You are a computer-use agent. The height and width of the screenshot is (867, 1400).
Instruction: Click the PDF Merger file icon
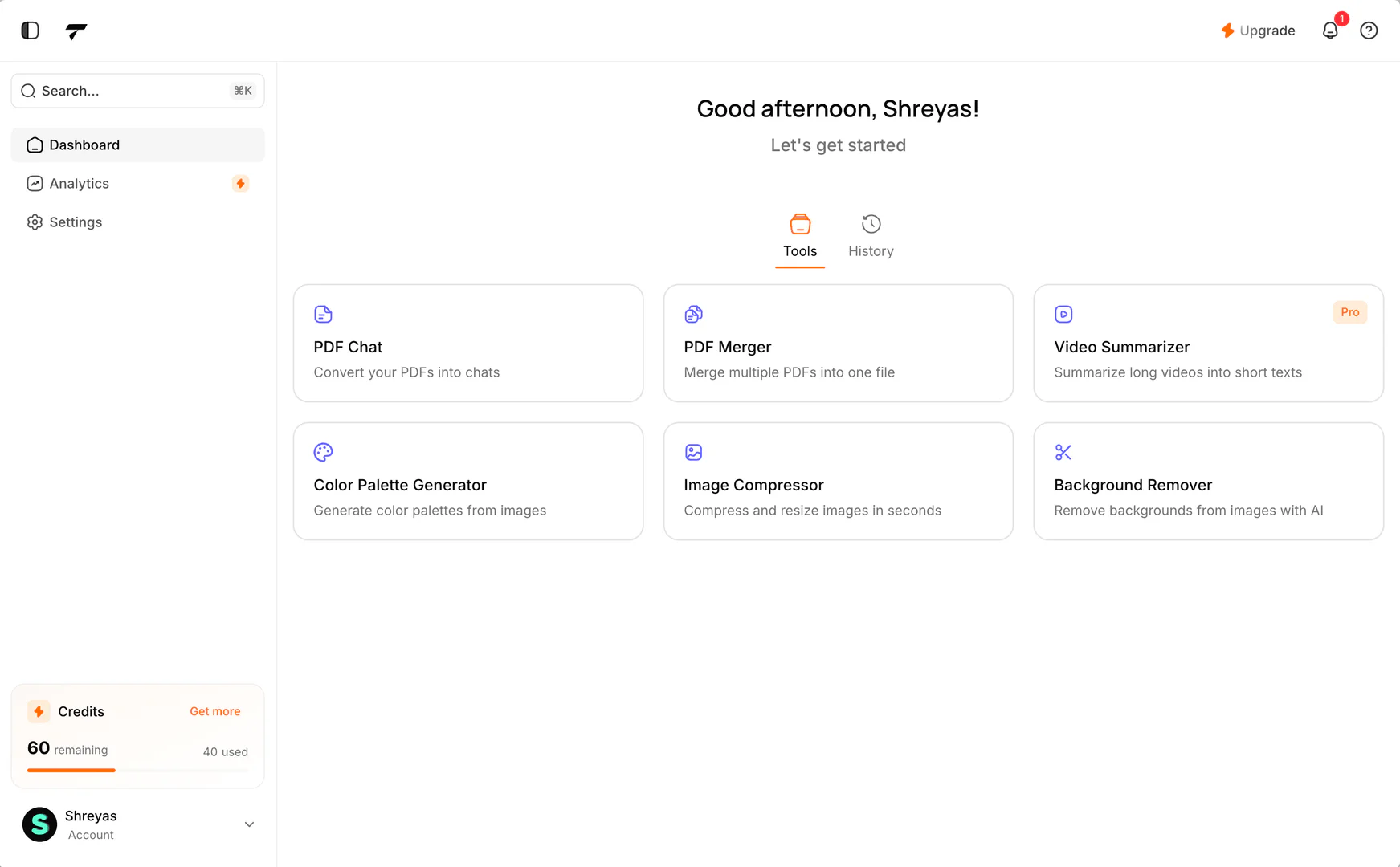pyautogui.click(x=693, y=314)
